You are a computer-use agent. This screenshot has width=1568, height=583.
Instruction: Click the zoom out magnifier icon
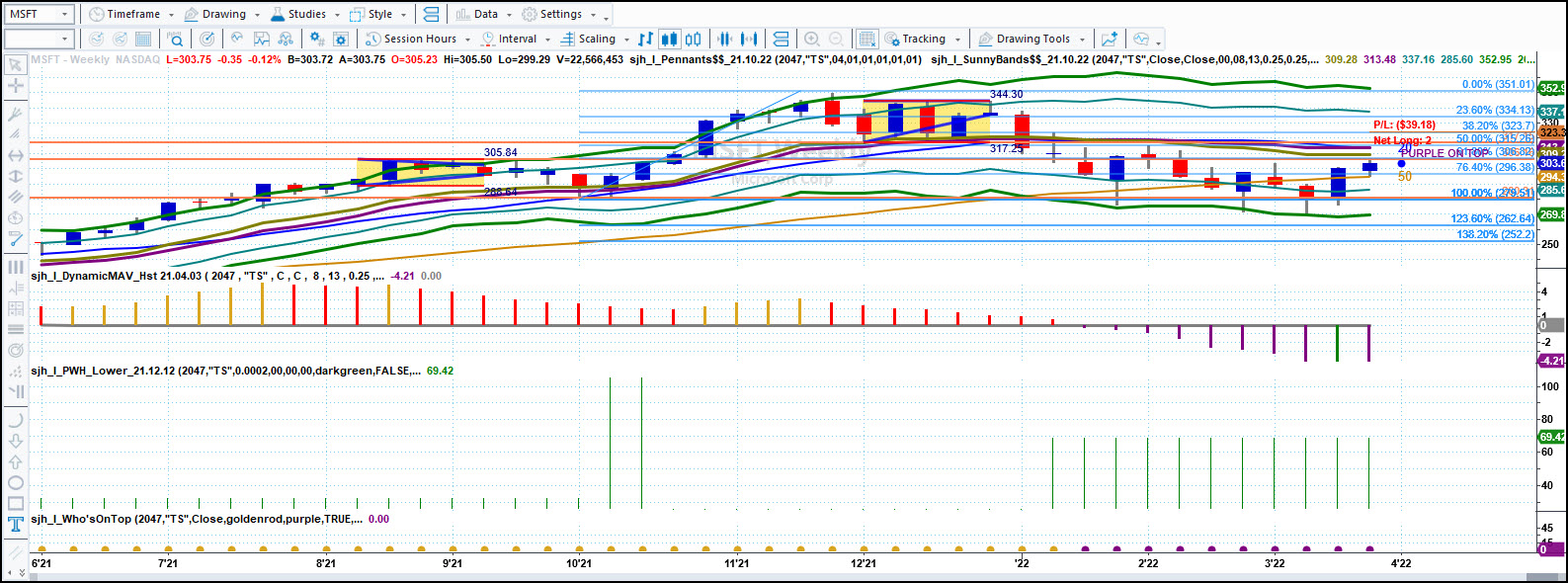(836, 39)
